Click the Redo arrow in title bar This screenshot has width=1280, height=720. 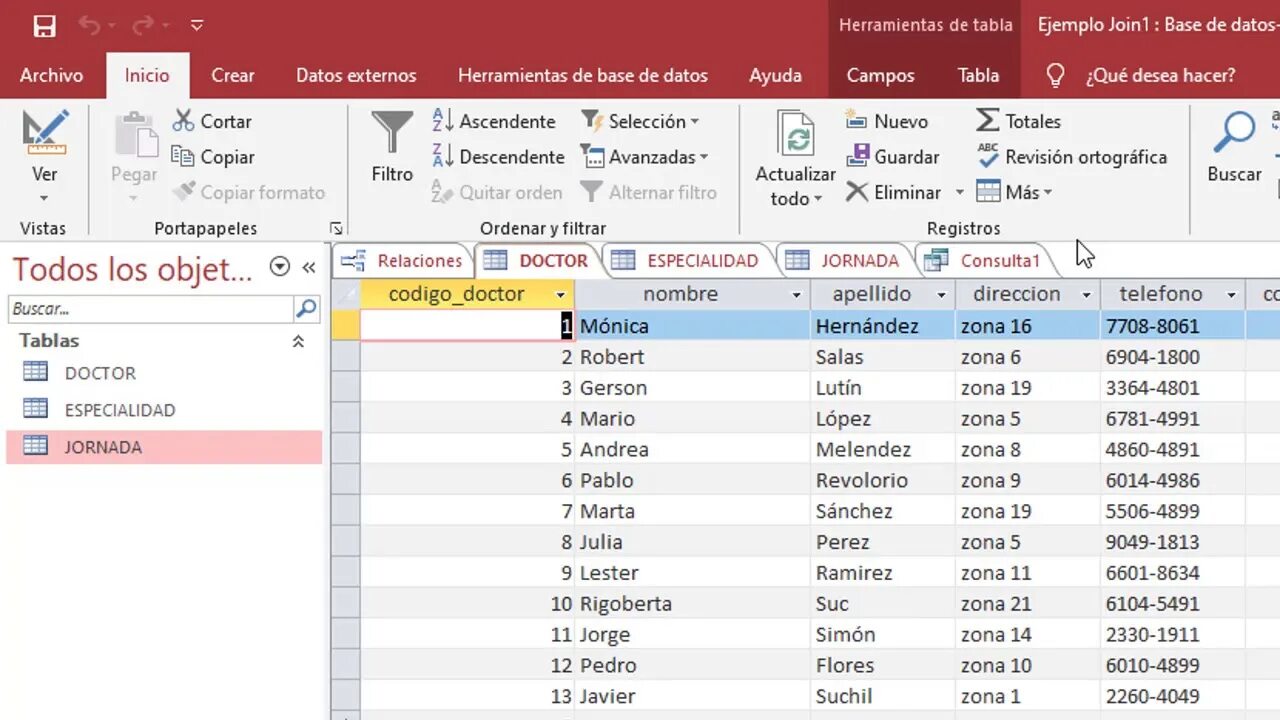coord(143,25)
